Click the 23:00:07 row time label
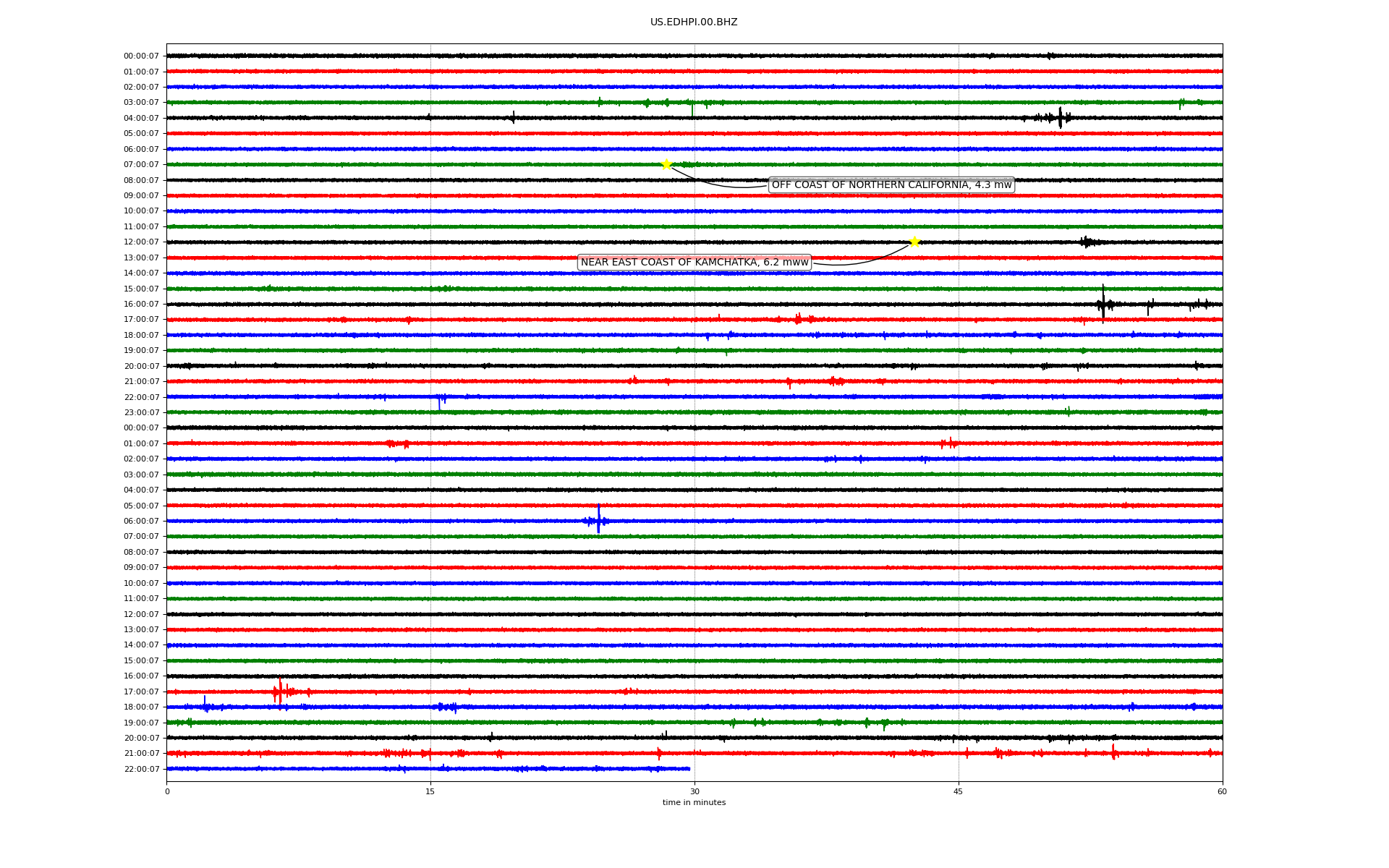Screen dimensions: 1389x868 (141, 413)
